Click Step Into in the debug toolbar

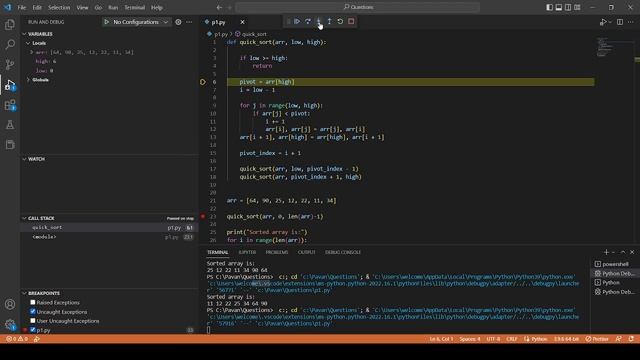click(x=319, y=21)
